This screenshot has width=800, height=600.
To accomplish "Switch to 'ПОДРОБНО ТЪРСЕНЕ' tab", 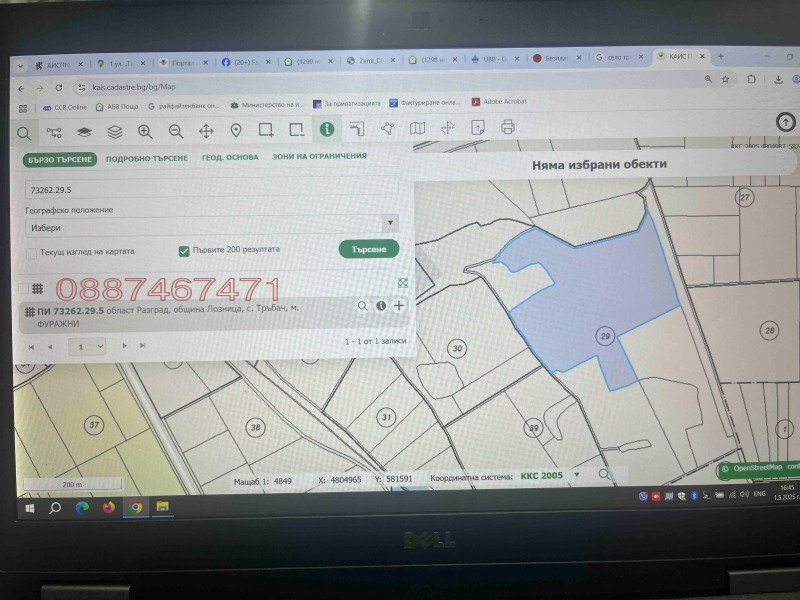I will (146, 157).
